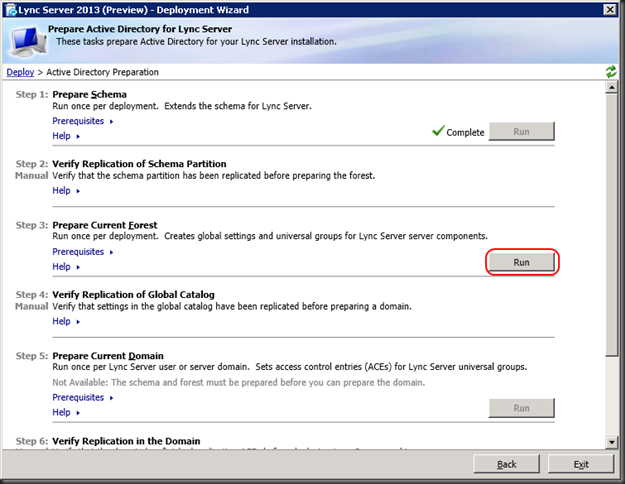
Task: Expand Help under Verify Replication of Global Catalog
Action: tap(66, 321)
